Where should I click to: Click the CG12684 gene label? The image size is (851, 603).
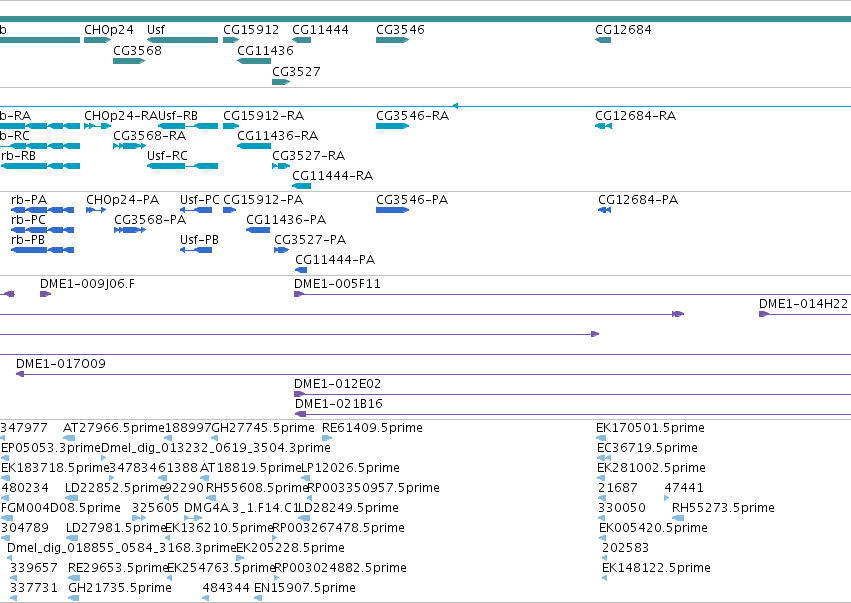coord(623,29)
